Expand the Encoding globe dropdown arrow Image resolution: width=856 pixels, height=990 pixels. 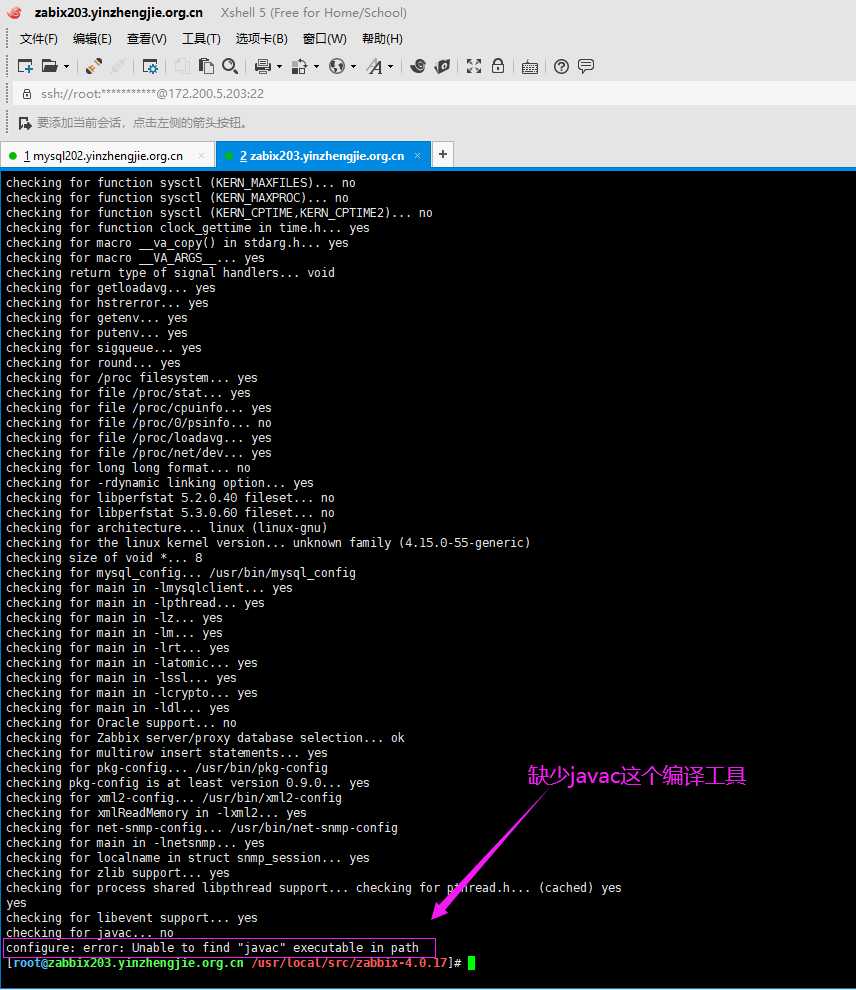pyautogui.click(x=353, y=66)
